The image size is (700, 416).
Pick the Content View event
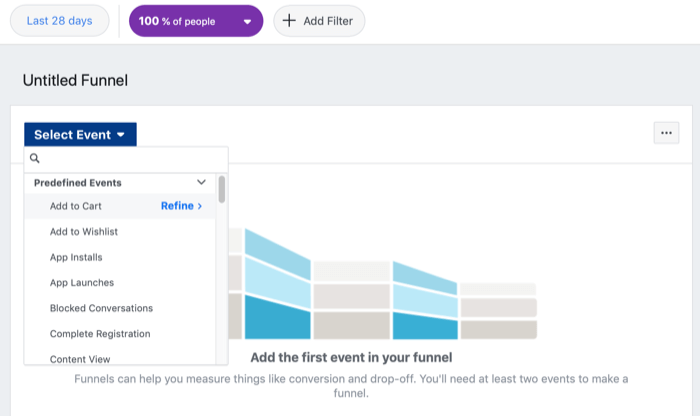80,358
